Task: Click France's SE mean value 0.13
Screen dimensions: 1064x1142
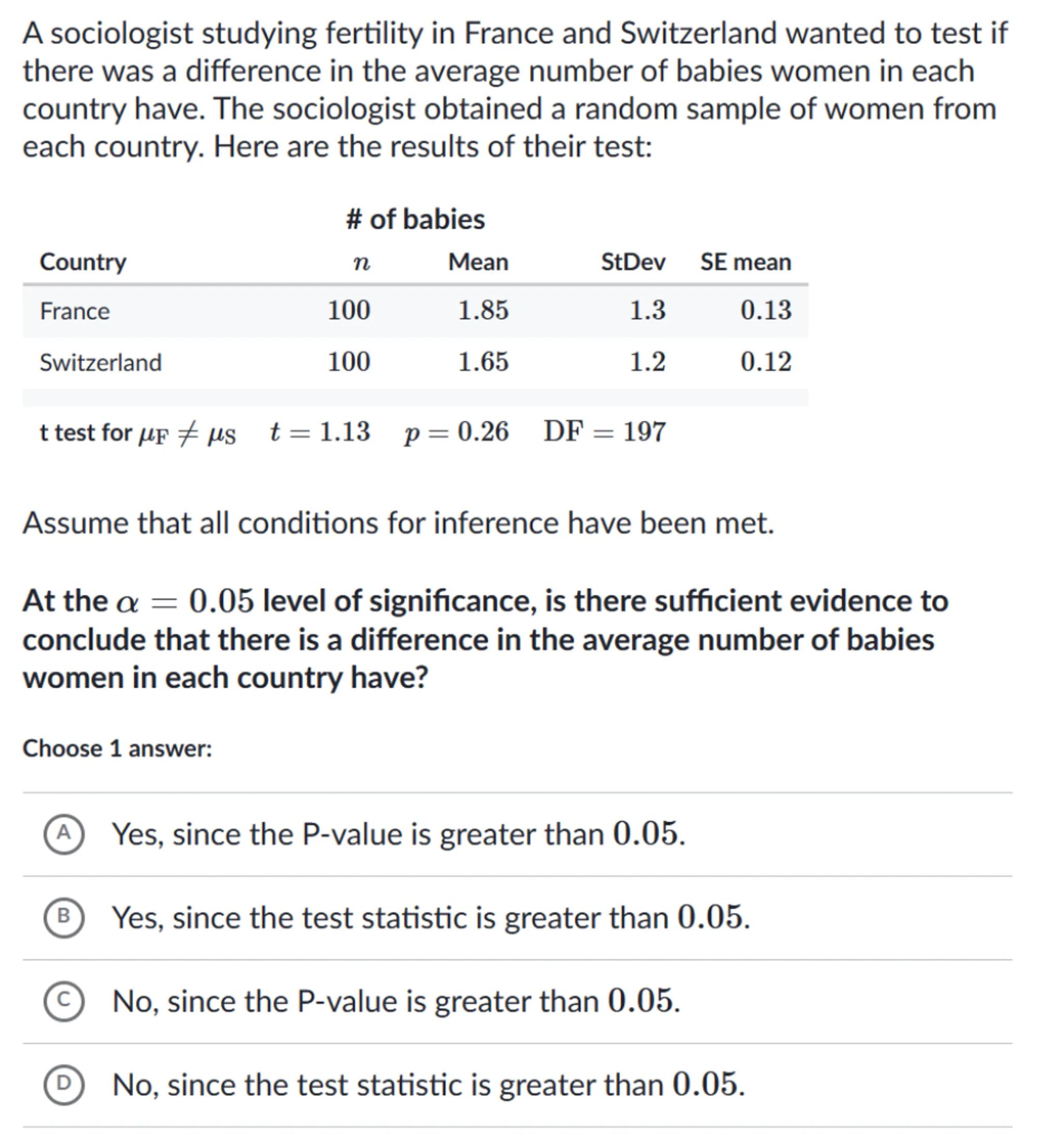Action: (765, 310)
